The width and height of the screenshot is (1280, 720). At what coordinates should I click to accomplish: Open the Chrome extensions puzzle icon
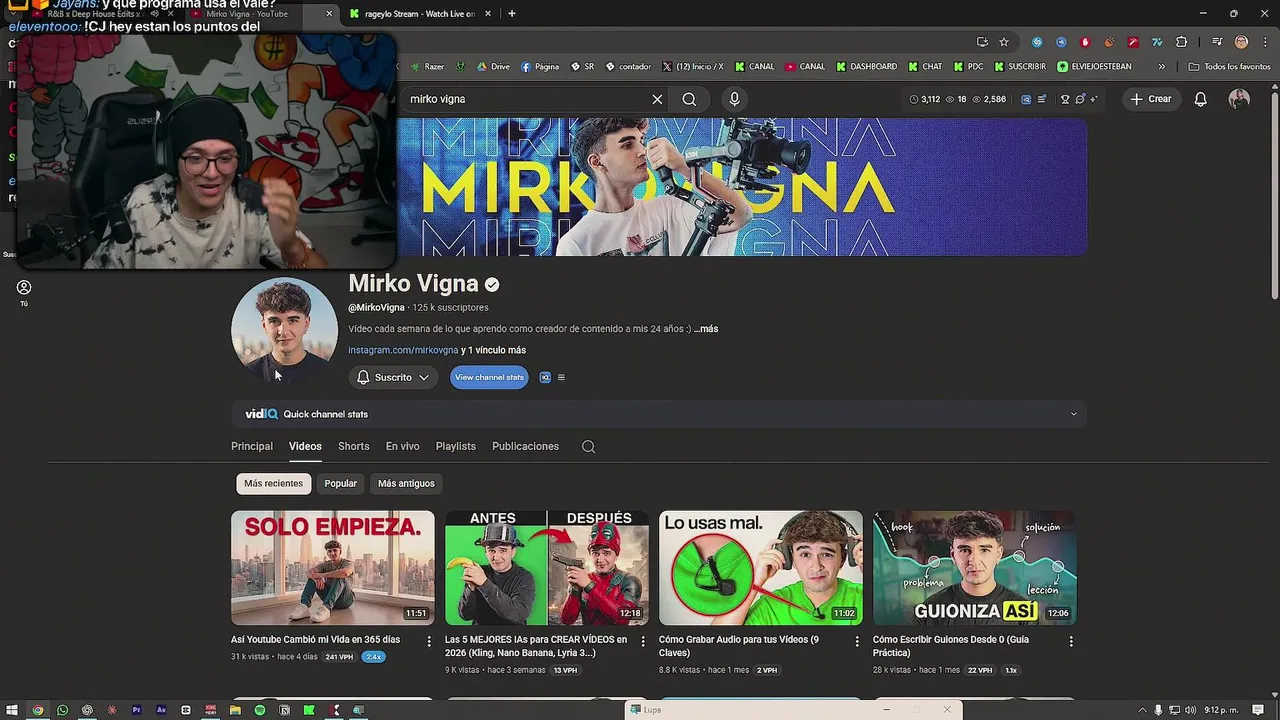pyautogui.click(x=1181, y=42)
